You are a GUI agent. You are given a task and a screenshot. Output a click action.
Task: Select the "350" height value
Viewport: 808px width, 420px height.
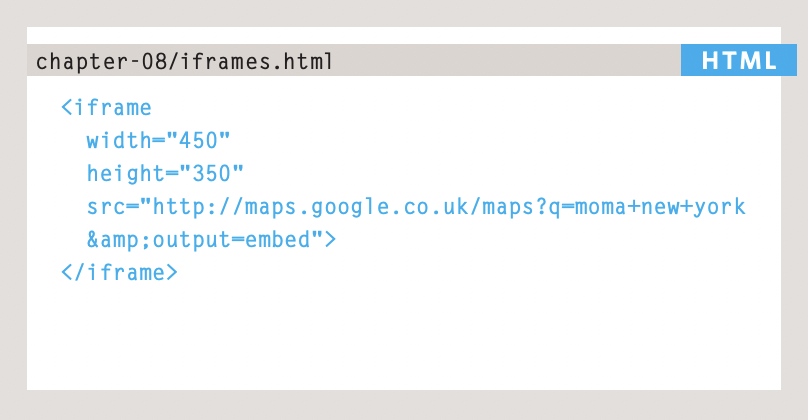click(x=211, y=173)
